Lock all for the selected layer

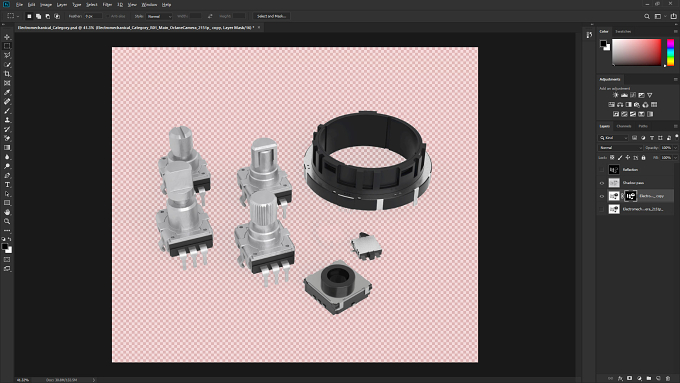(x=644, y=157)
